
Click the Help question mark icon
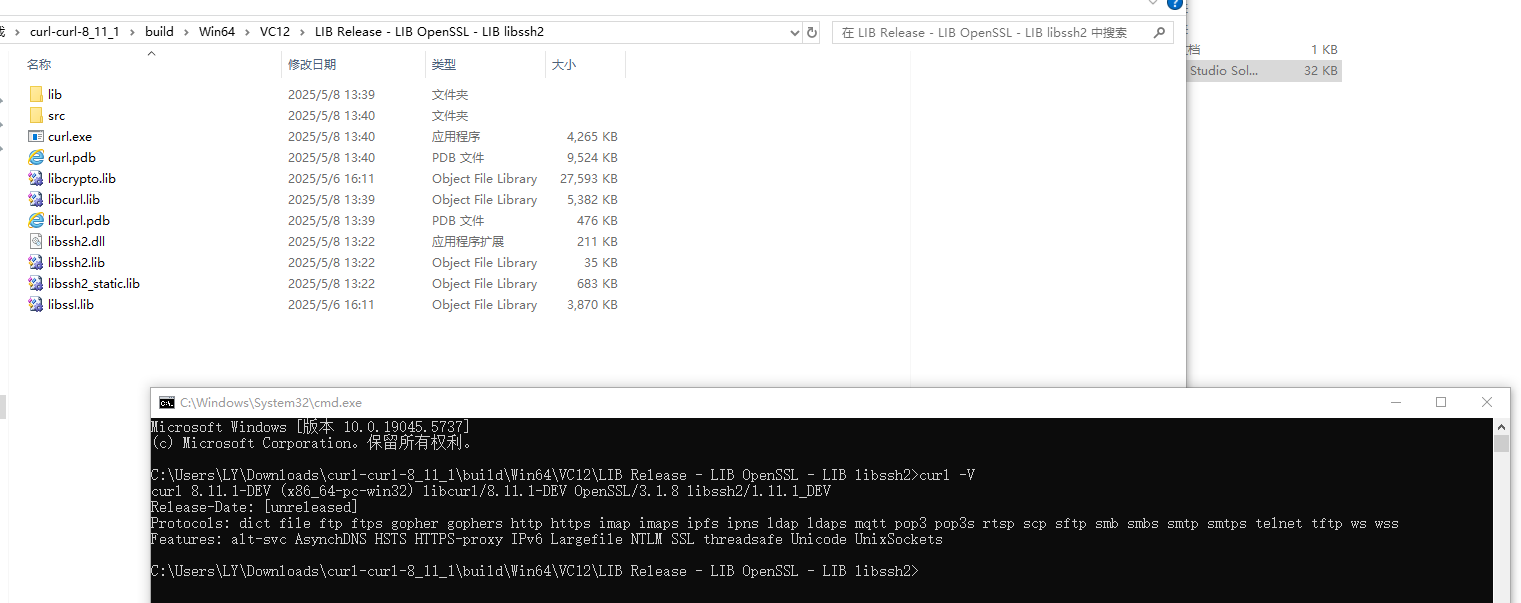pyautogui.click(x=1174, y=5)
